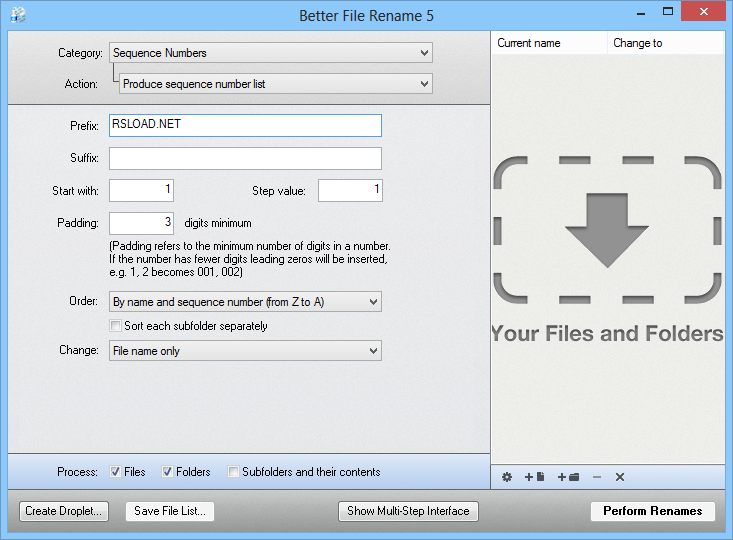Maximize the Better File Rename window
Viewport: 733px width, 540px height.
(668, 12)
